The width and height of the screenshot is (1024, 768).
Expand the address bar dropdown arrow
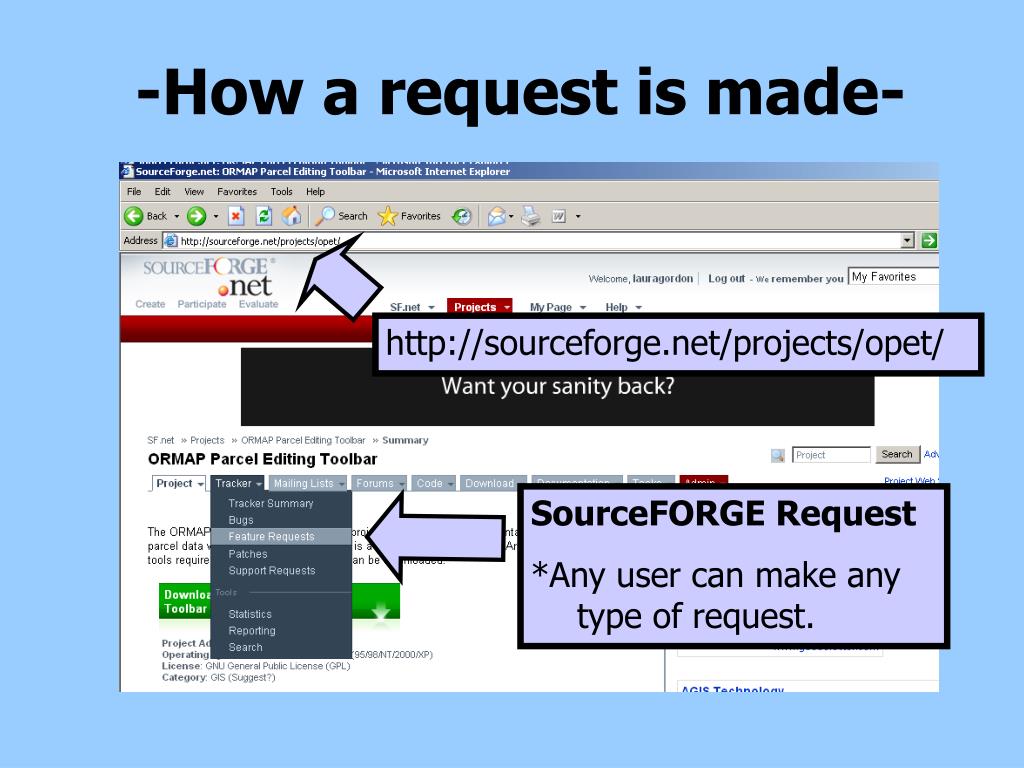[x=907, y=240]
